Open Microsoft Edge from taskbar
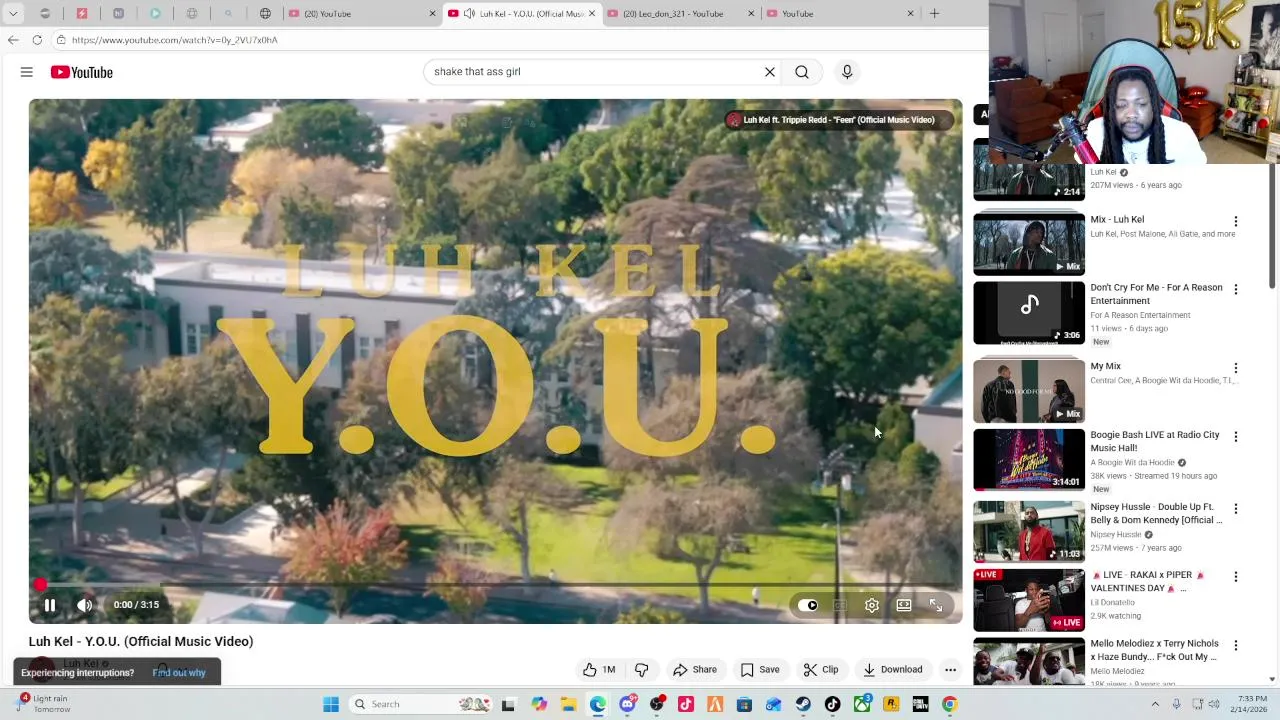The width and height of the screenshot is (1280, 720). point(597,704)
